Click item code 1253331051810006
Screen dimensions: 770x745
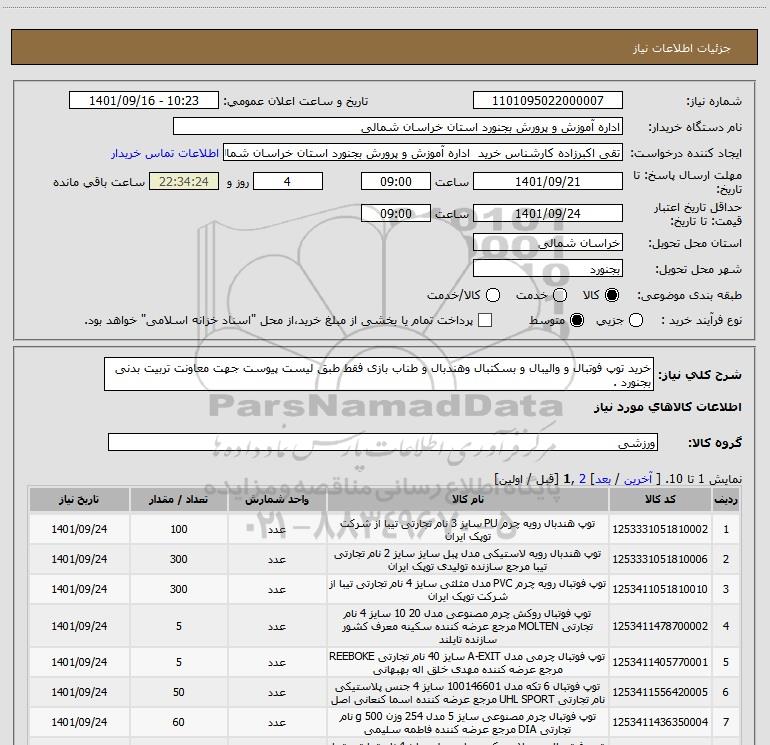click(x=660, y=559)
